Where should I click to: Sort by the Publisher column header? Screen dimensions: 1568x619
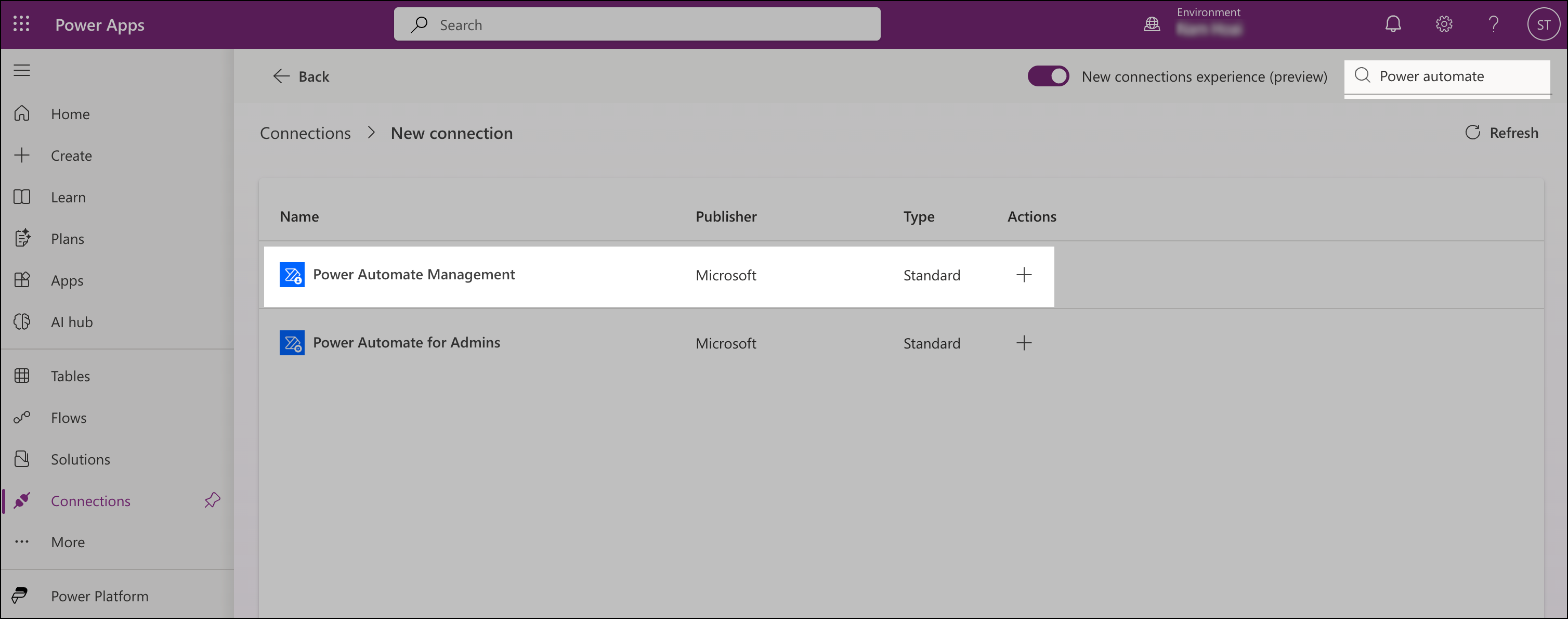[x=726, y=216]
